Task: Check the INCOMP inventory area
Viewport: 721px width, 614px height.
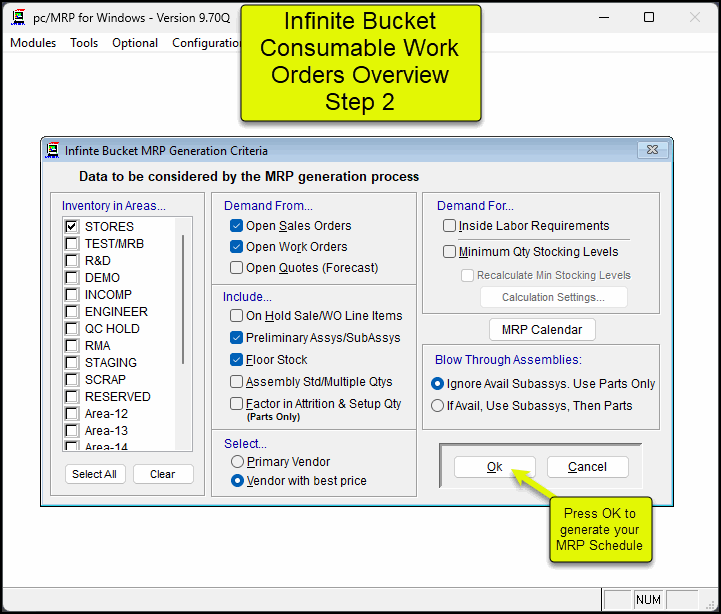Action: tap(72, 294)
